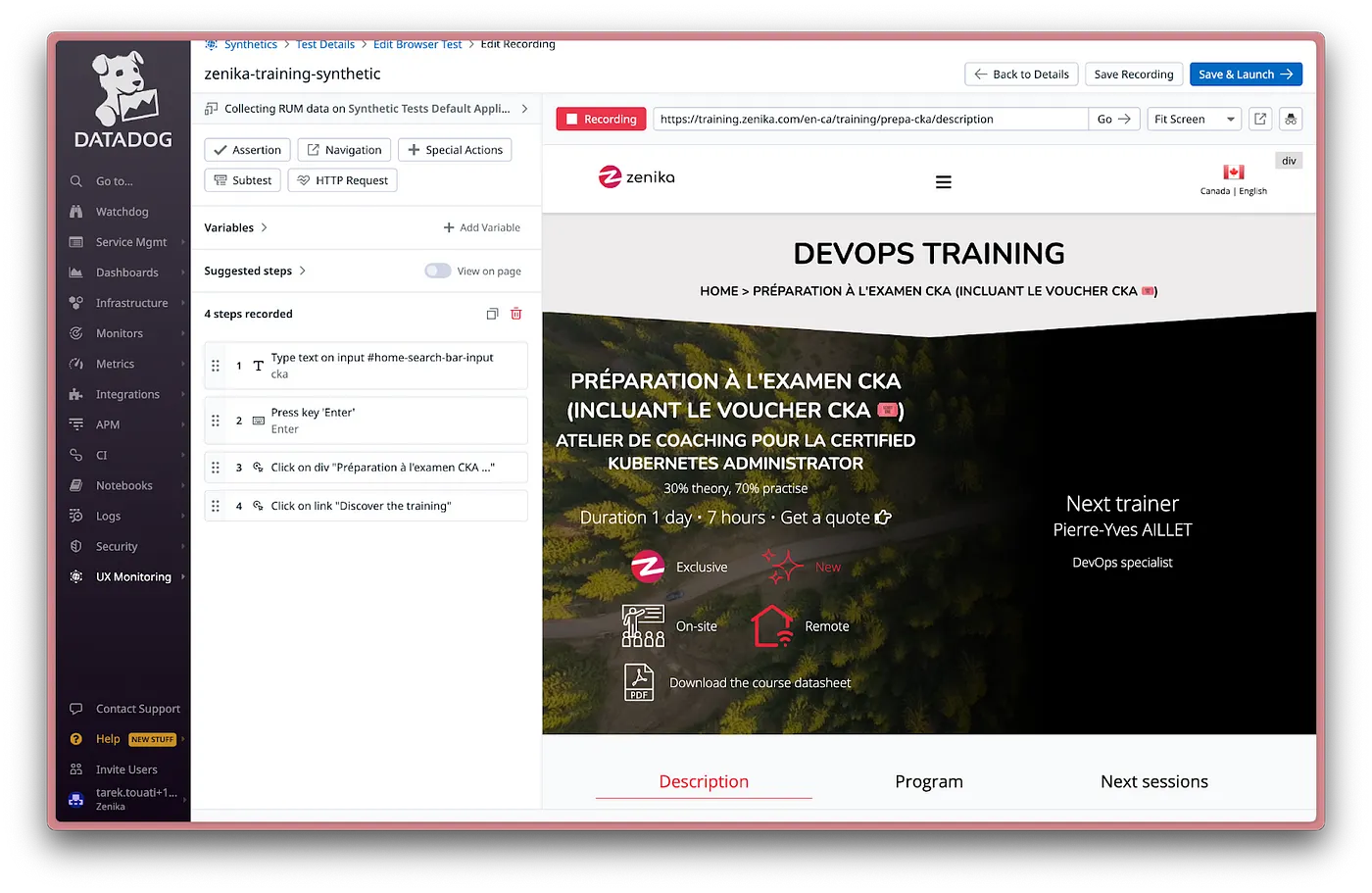Image resolution: width=1372 pixels, height=893 pixels.
Task: Expand the RUM data collection chevron
Action: (x=524, y=109)
